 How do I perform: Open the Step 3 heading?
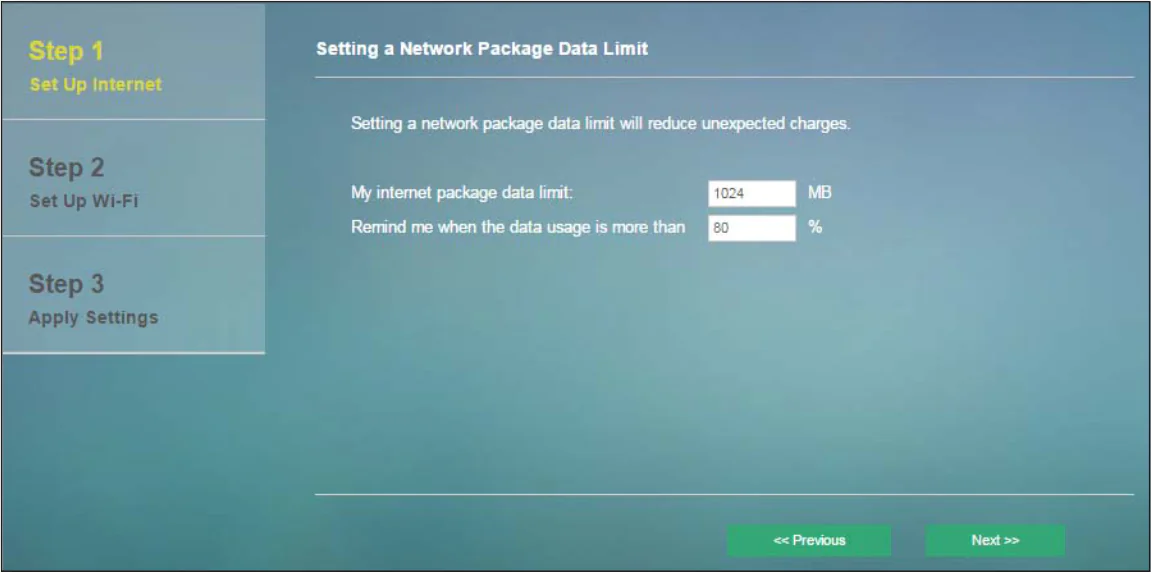coord(66,284)
